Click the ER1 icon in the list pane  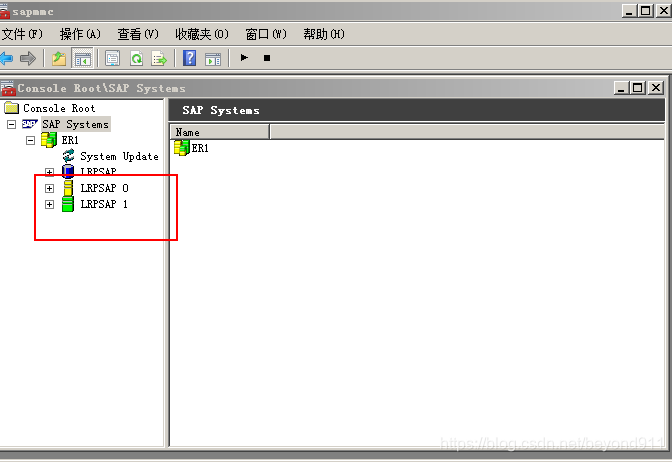[x=182, y=148]
